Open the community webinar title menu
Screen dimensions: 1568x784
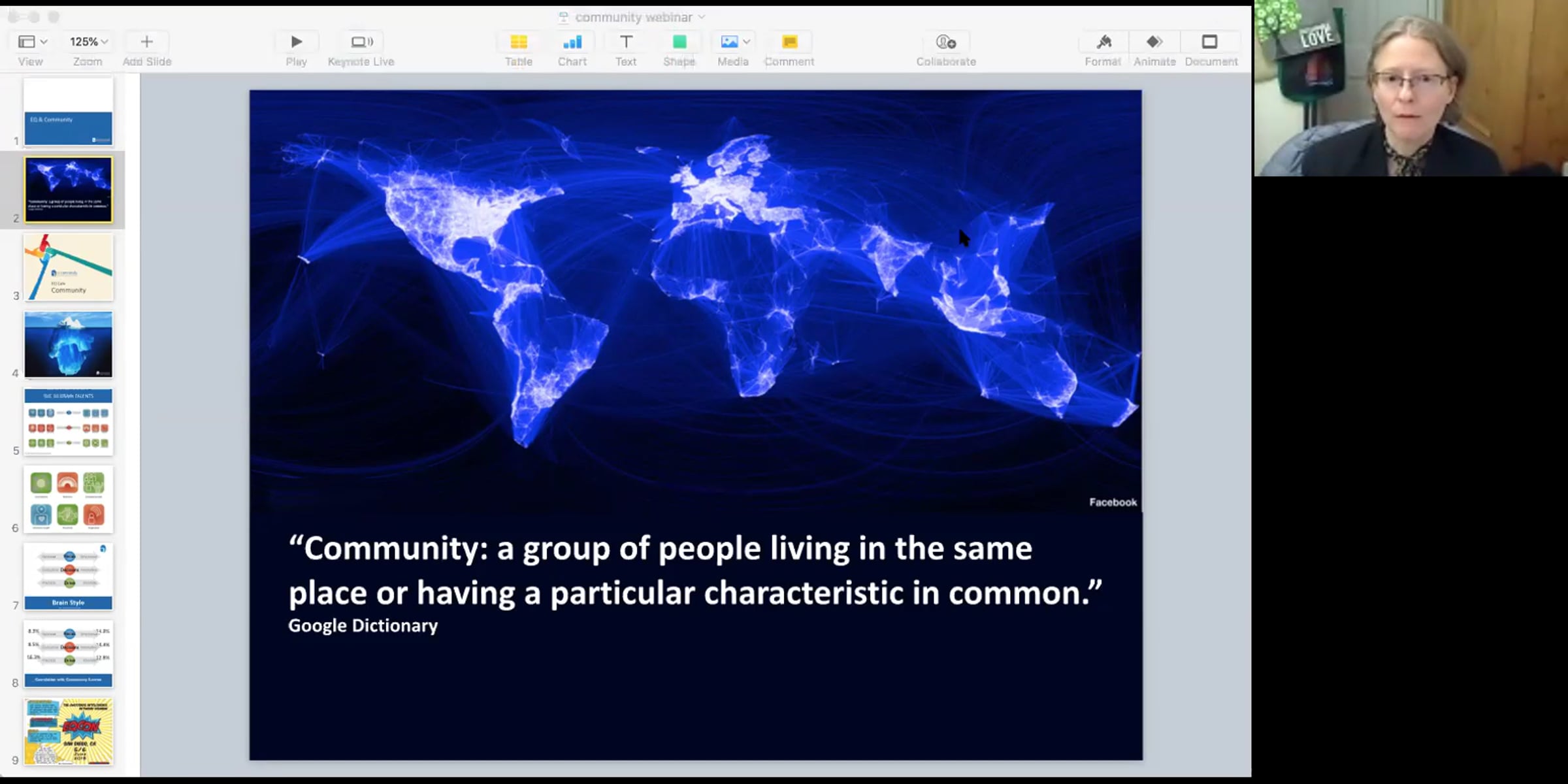[x=634, y=18]
